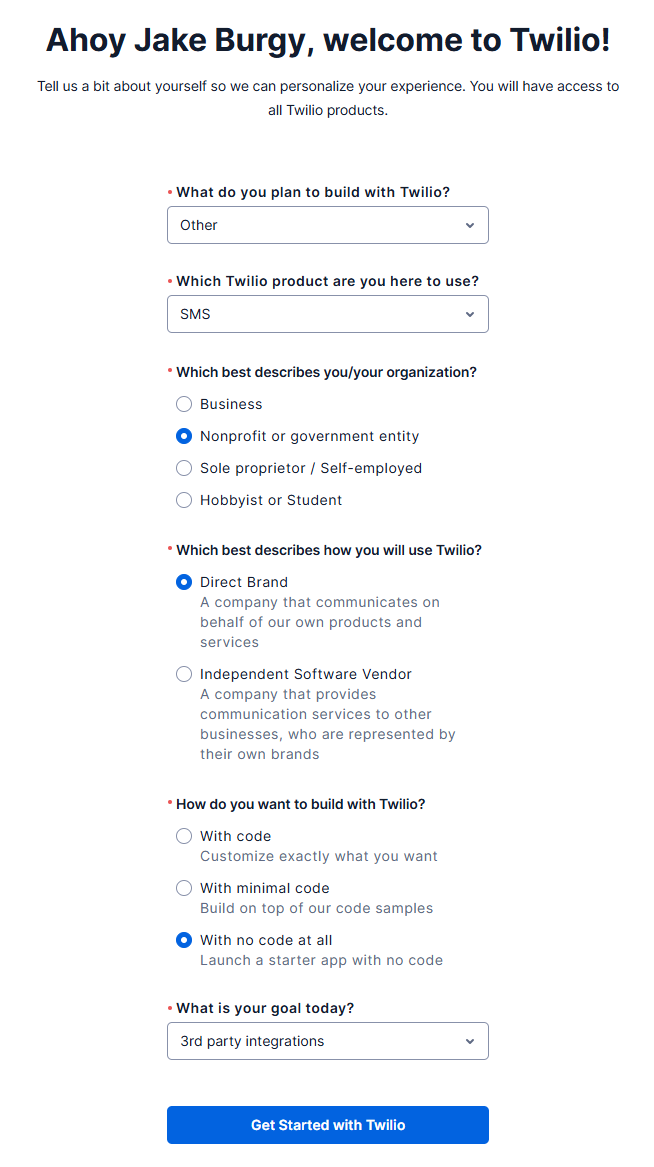Select the Business radio button
The height and width of the screenshot is (1167, 654).
[x=184, y=404]
